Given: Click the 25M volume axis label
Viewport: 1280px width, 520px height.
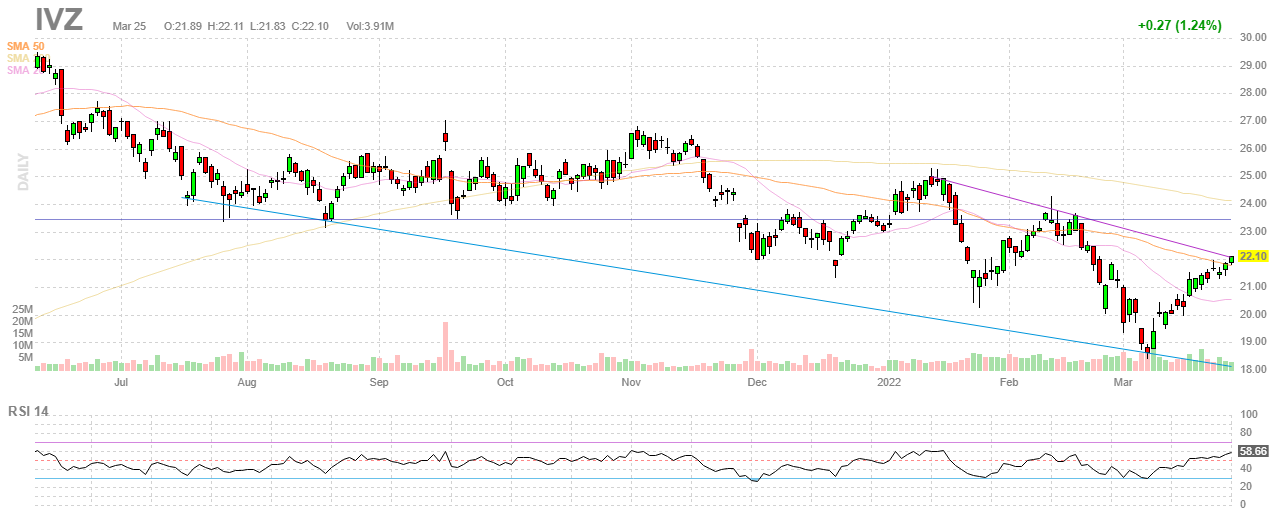Looking at the screenshot, I should (x=23, y=309).
